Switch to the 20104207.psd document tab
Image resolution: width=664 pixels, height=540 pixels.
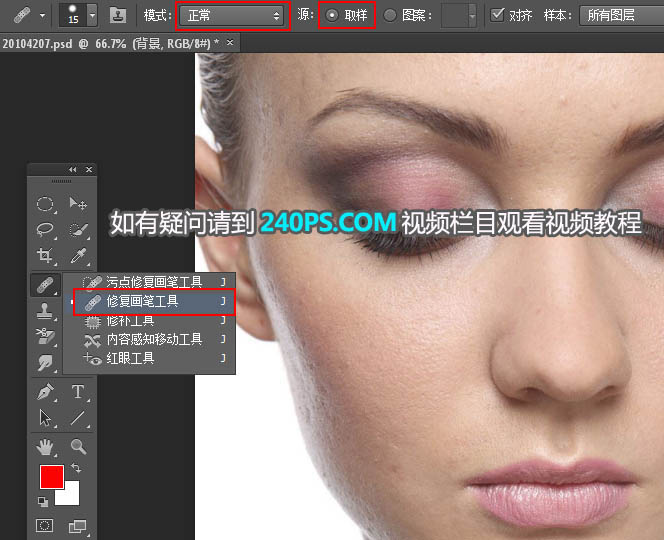[111, 43]
